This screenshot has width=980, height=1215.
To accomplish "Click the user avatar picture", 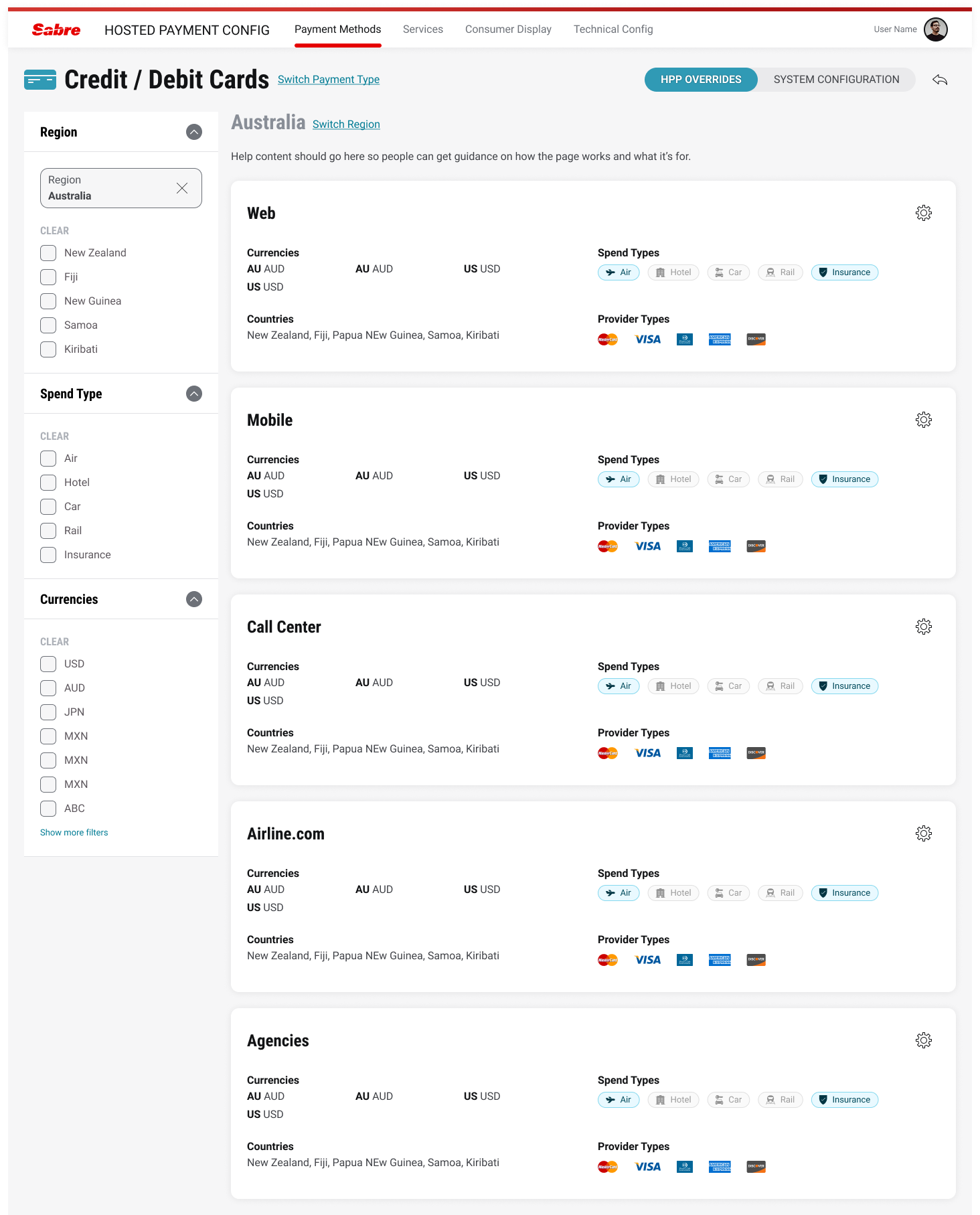I will tap(936, 29).
